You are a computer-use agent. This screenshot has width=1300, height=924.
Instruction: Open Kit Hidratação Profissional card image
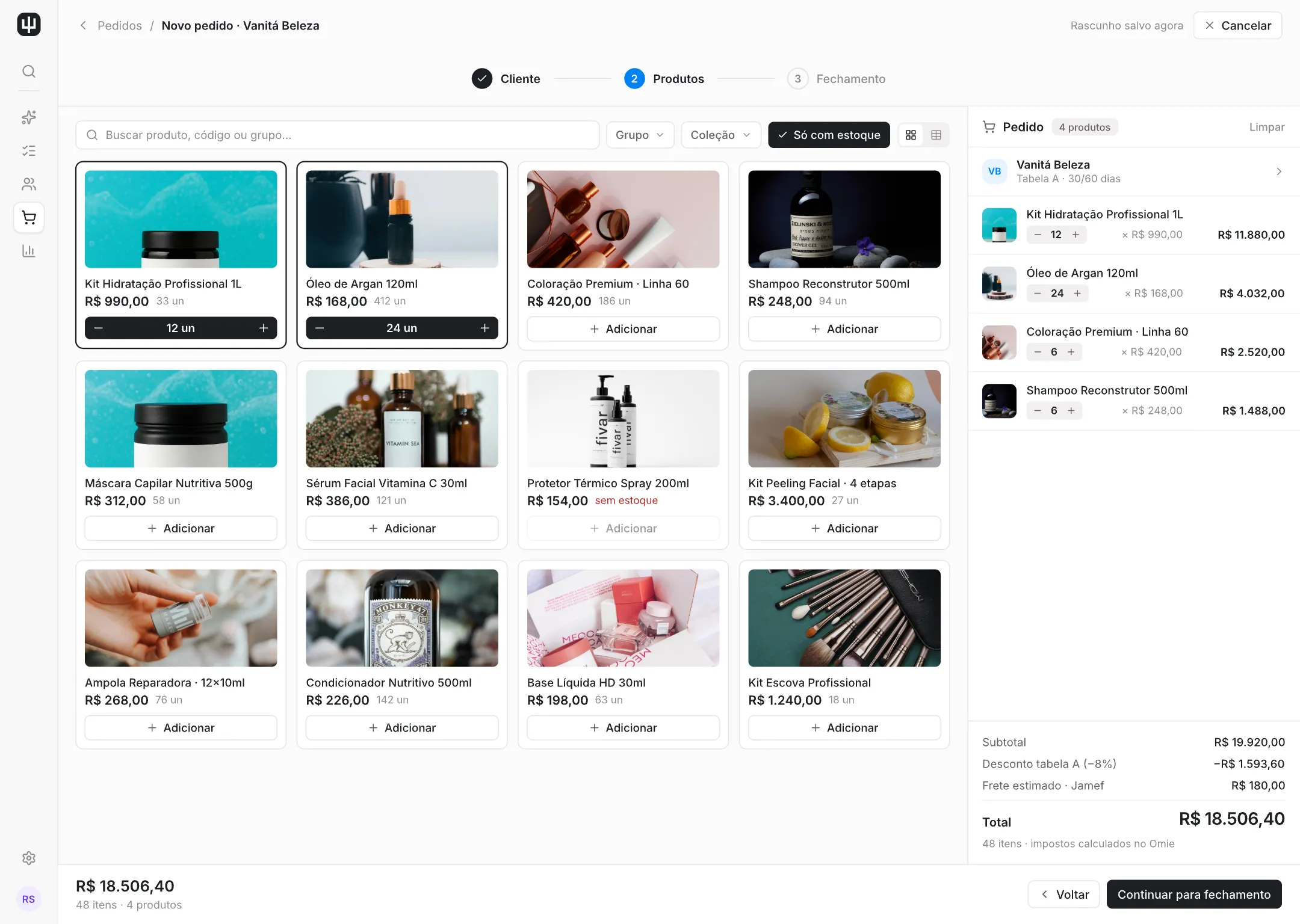181,219
